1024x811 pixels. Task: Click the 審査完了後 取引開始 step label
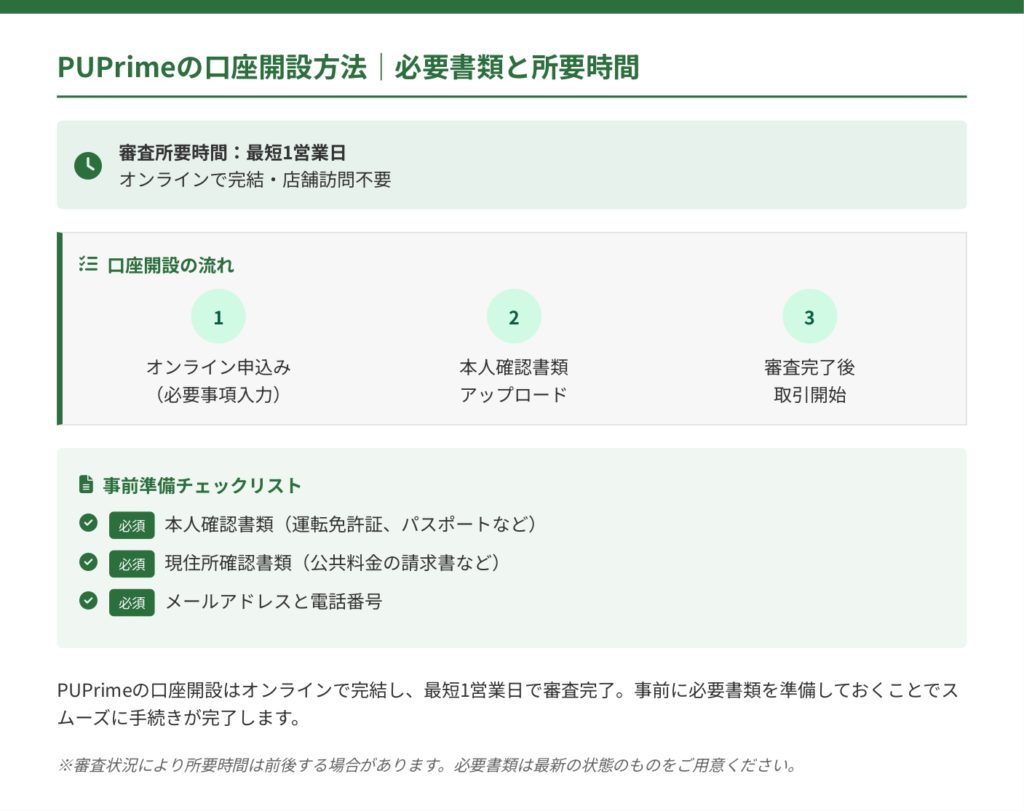point(809,381)
